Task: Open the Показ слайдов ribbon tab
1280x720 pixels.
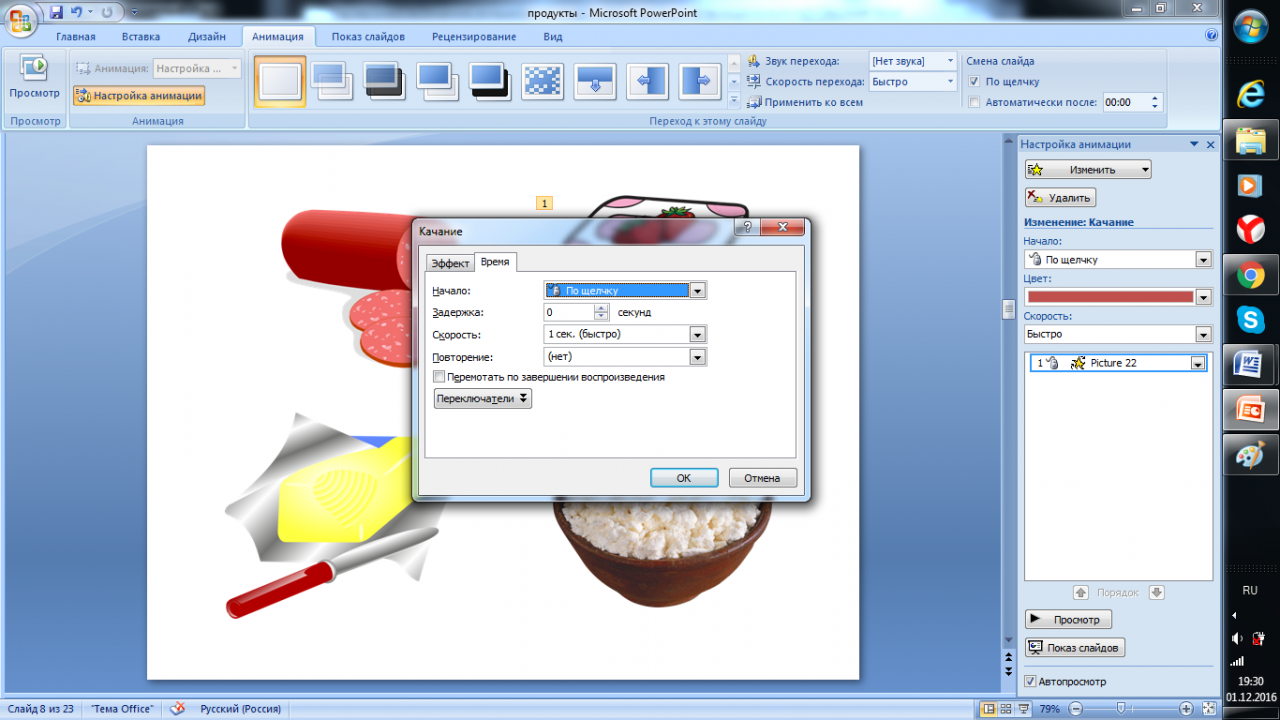Action: pyautogui.click(x=368, y=37)
